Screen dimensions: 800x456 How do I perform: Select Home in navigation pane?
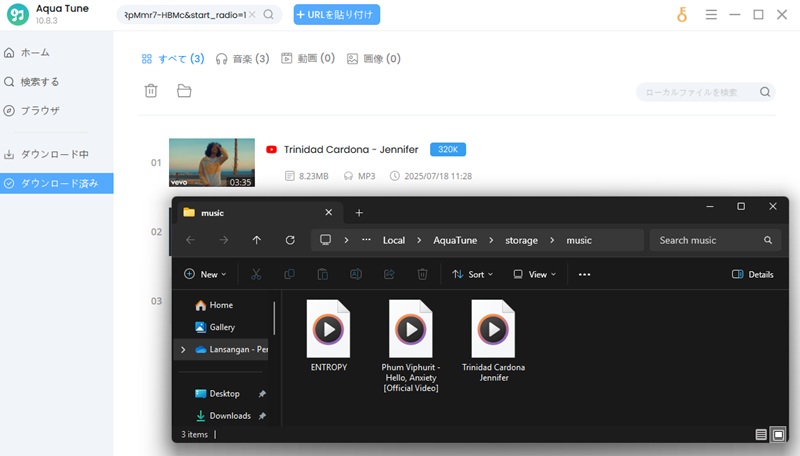tap(214, 305)
